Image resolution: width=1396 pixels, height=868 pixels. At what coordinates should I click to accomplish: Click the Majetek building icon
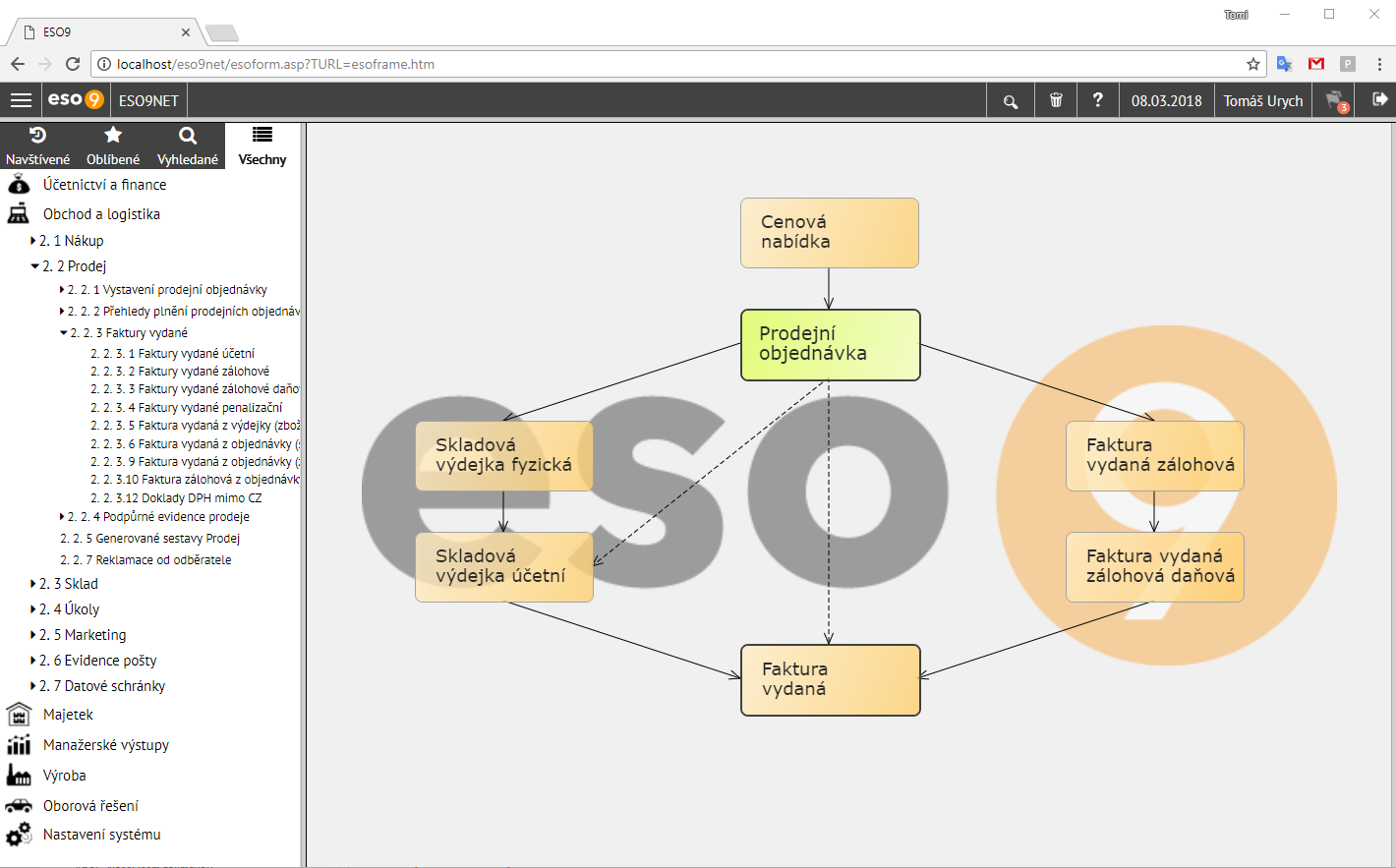click(19, 714)
